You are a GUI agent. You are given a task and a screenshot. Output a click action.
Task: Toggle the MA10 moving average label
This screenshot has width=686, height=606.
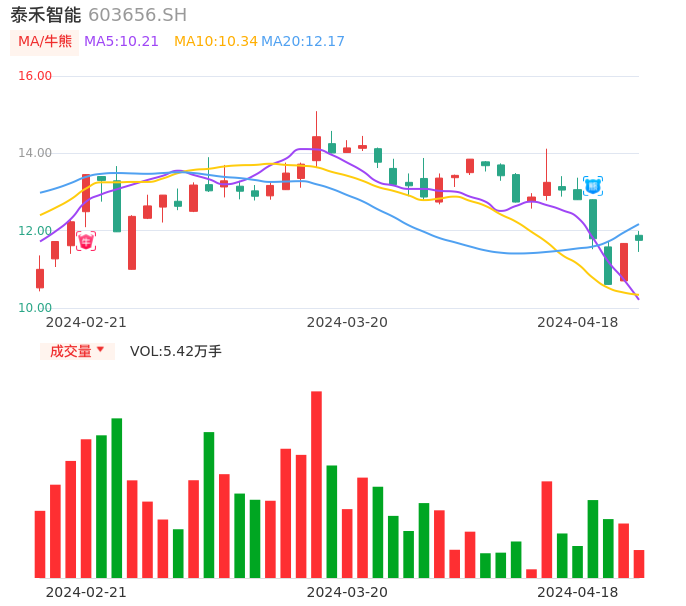pyautogui.click(x=215, y=42)
